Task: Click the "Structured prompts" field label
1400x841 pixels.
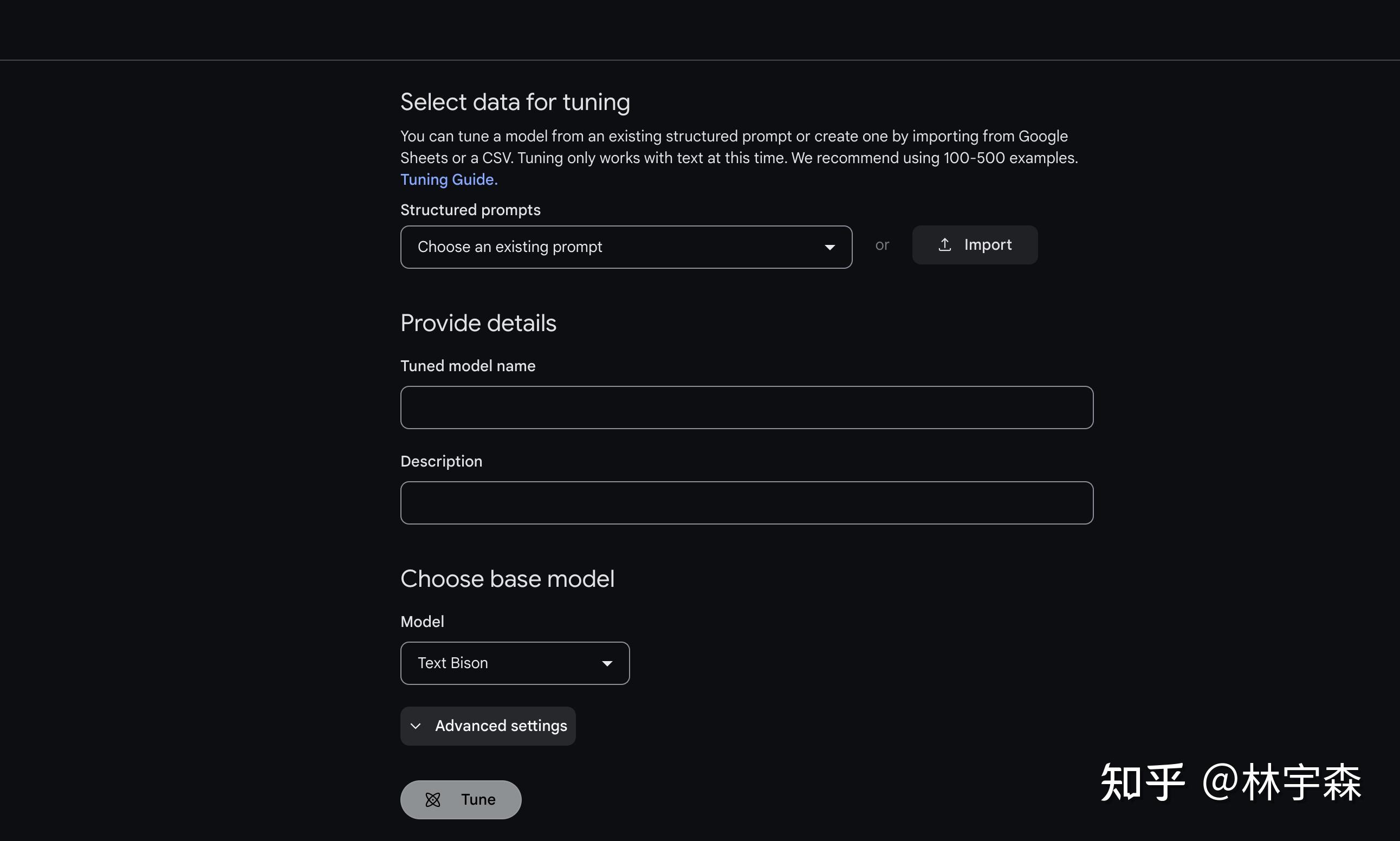Action: [470, 210]
